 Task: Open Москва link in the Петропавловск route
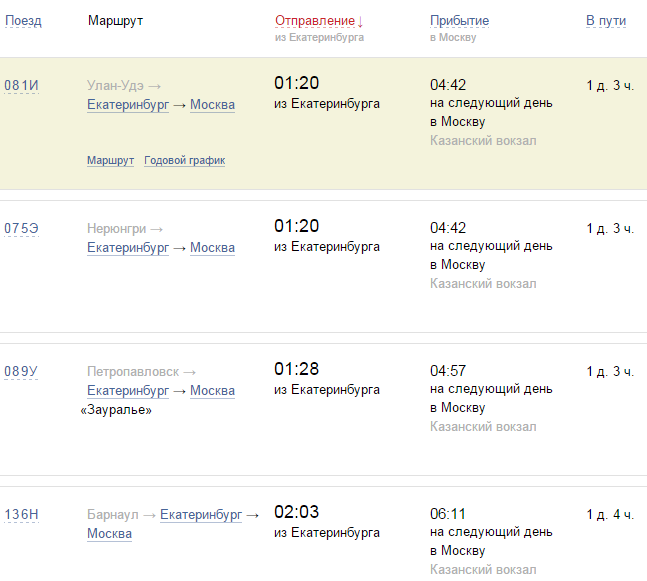(x=212, y=391)
